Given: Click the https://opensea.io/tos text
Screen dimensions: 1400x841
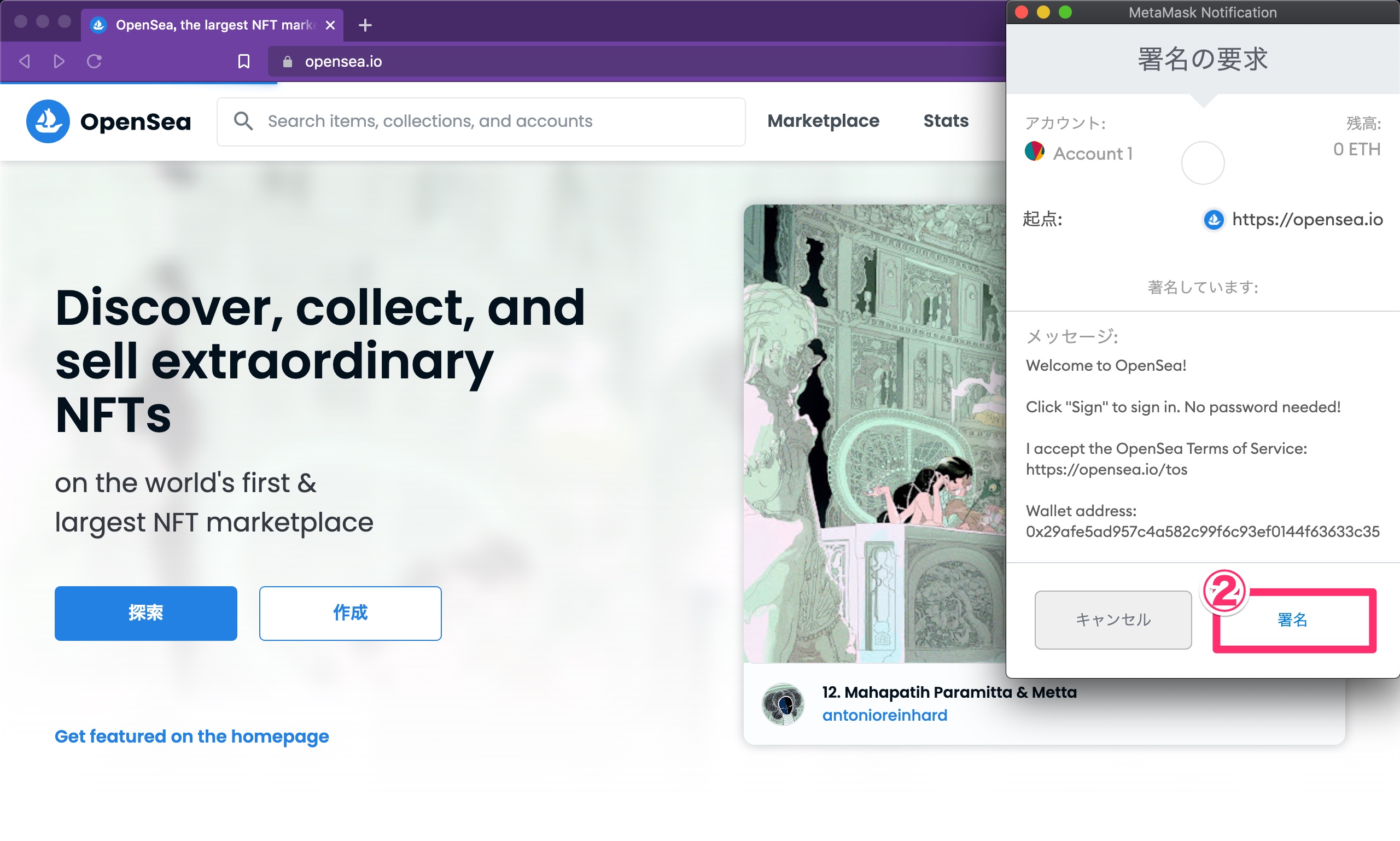Looking at the screenshot, I should [1106, 469].
